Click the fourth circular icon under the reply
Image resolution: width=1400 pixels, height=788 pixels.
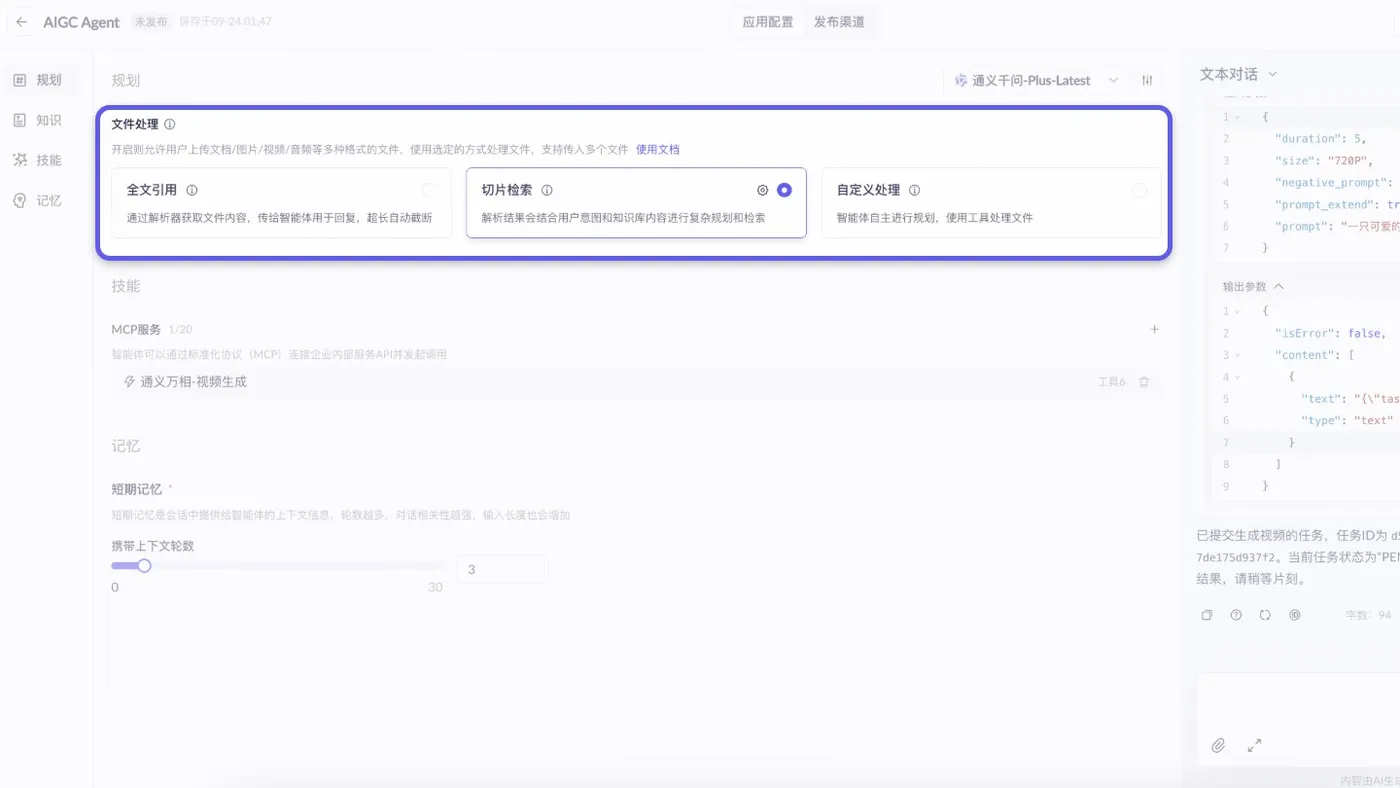(x=1295, y=615)
